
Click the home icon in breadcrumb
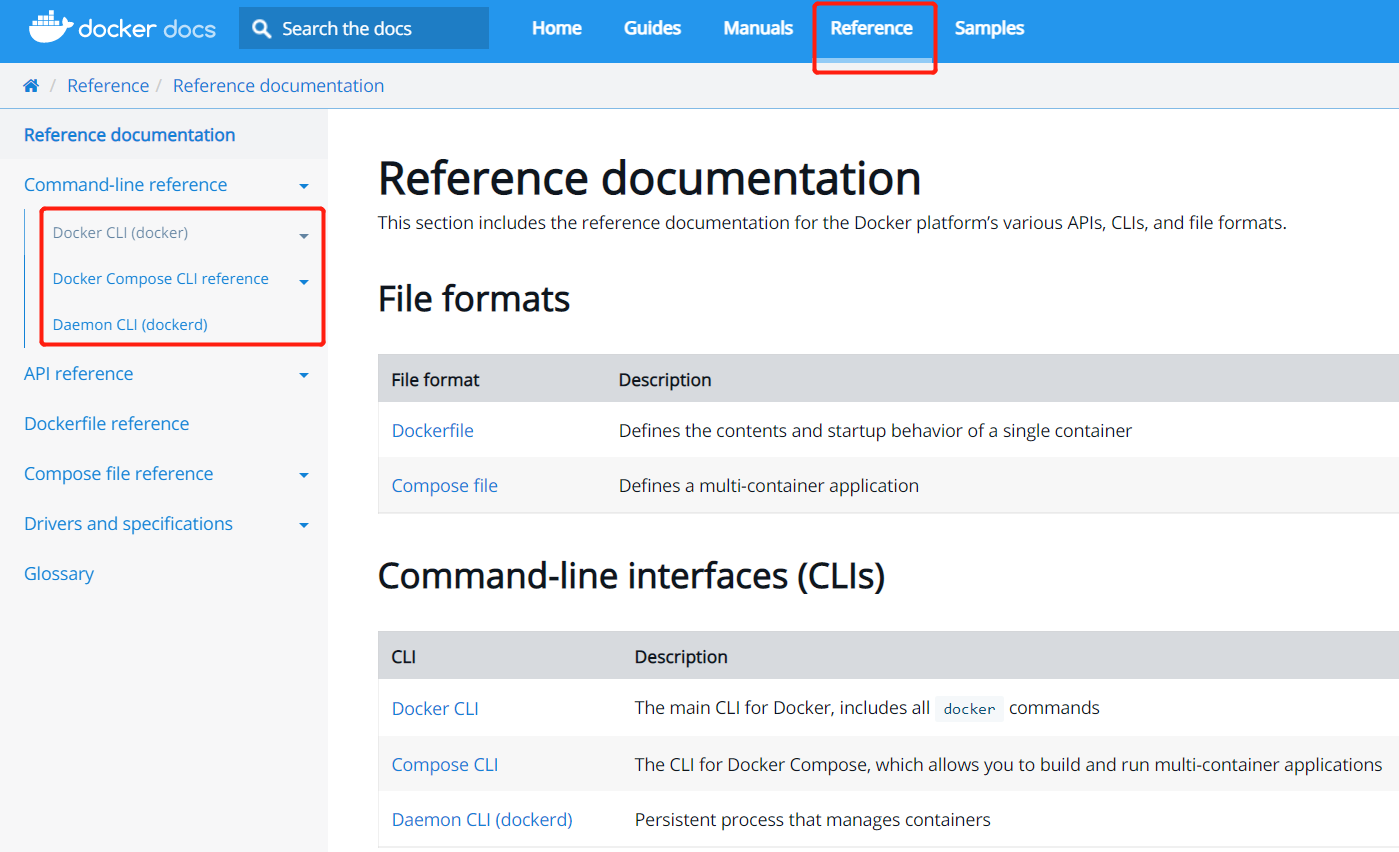[x=31, y=86]
